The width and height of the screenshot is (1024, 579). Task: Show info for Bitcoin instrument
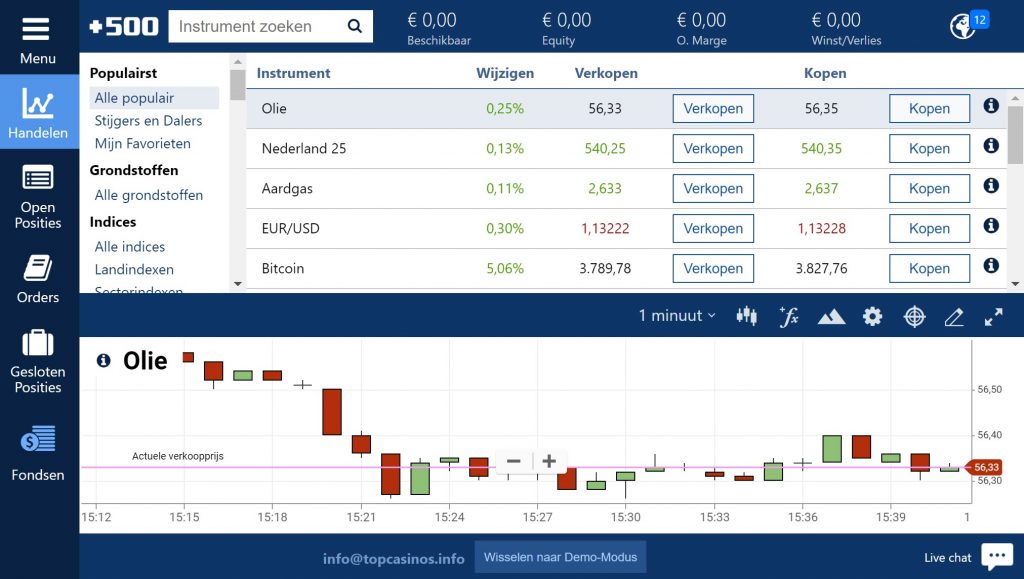pyautogui.click(x=991, y=266)
